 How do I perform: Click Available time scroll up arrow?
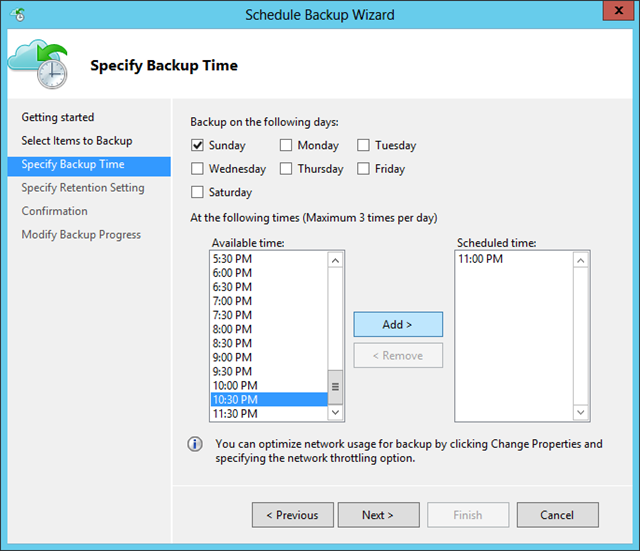click(336, 260)
